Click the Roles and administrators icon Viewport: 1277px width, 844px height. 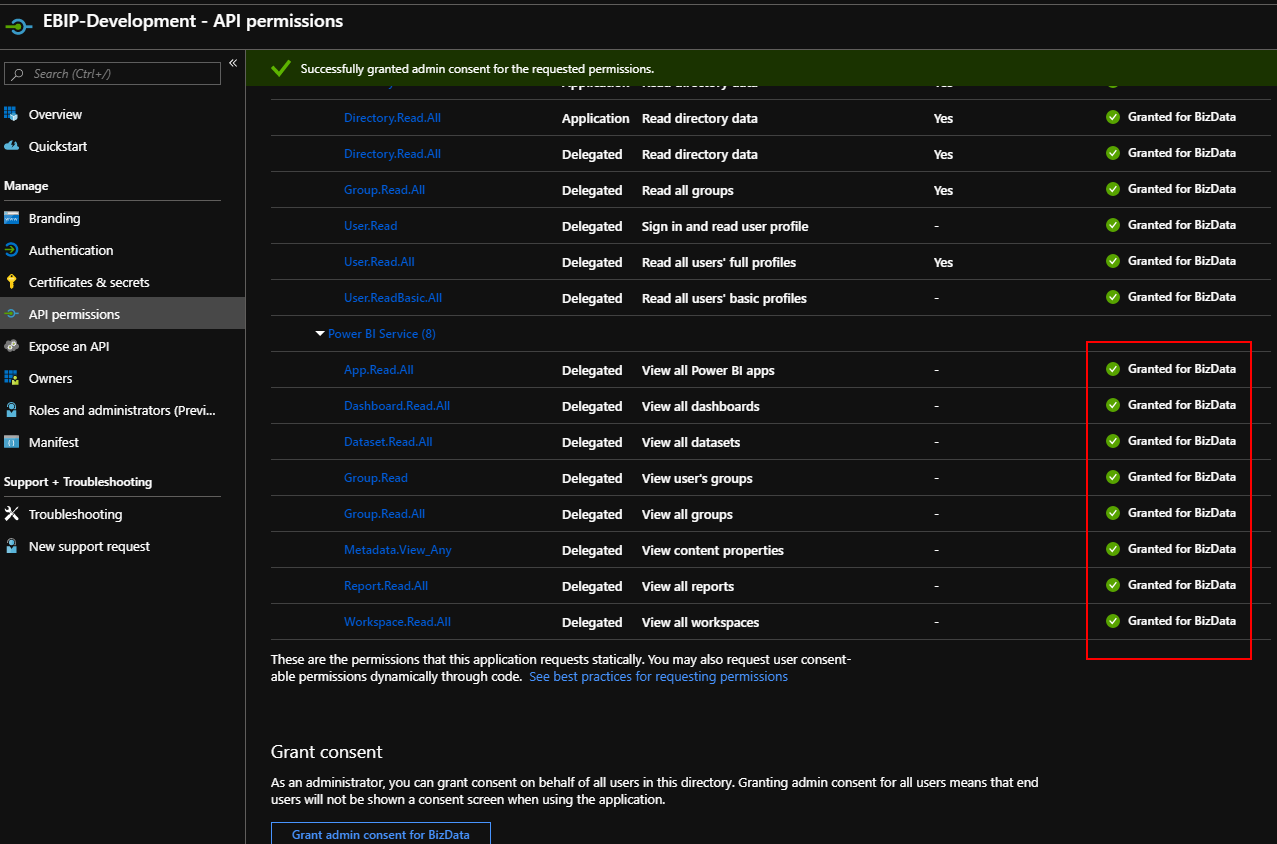click(x=11, y=410)
